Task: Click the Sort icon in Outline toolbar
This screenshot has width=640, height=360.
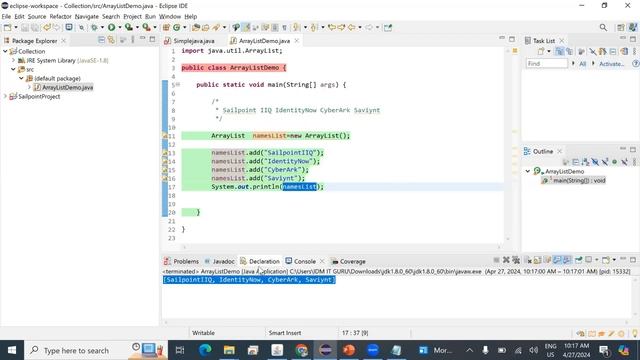Action: 585,162
